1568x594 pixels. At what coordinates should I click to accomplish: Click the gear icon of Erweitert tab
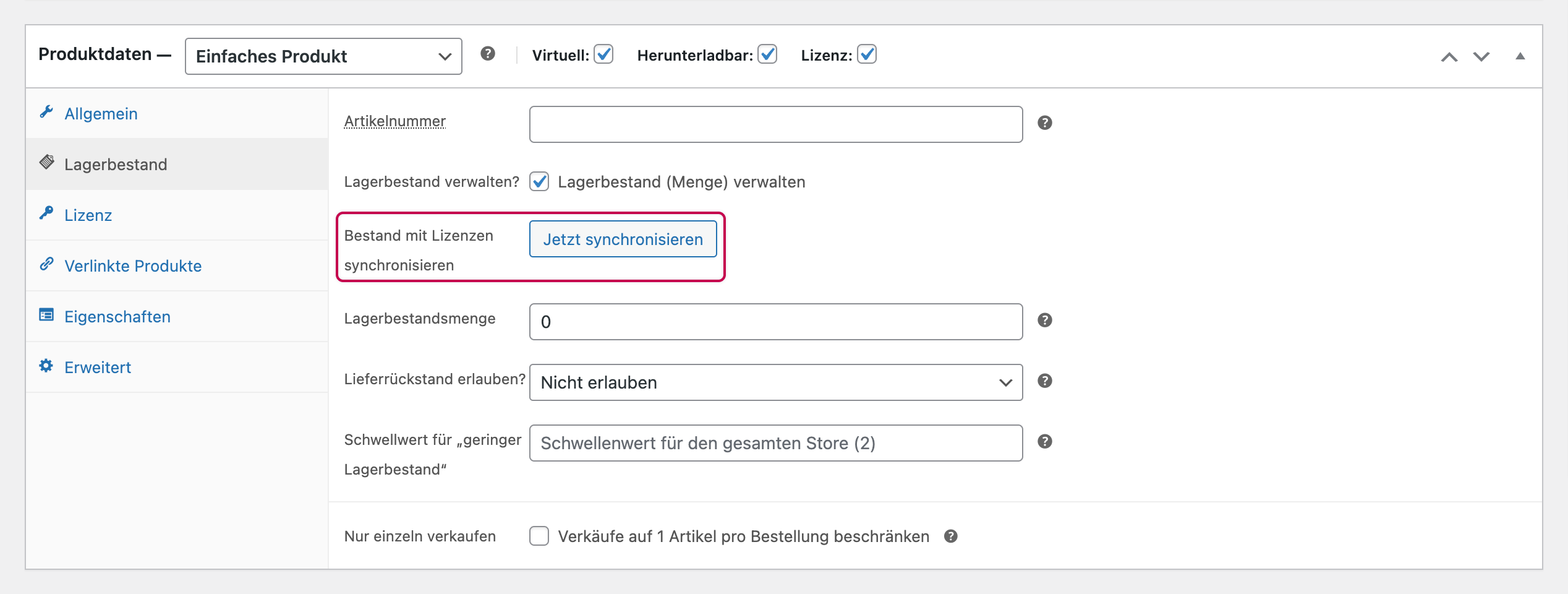pyautogui.click(x=46, y=366)
